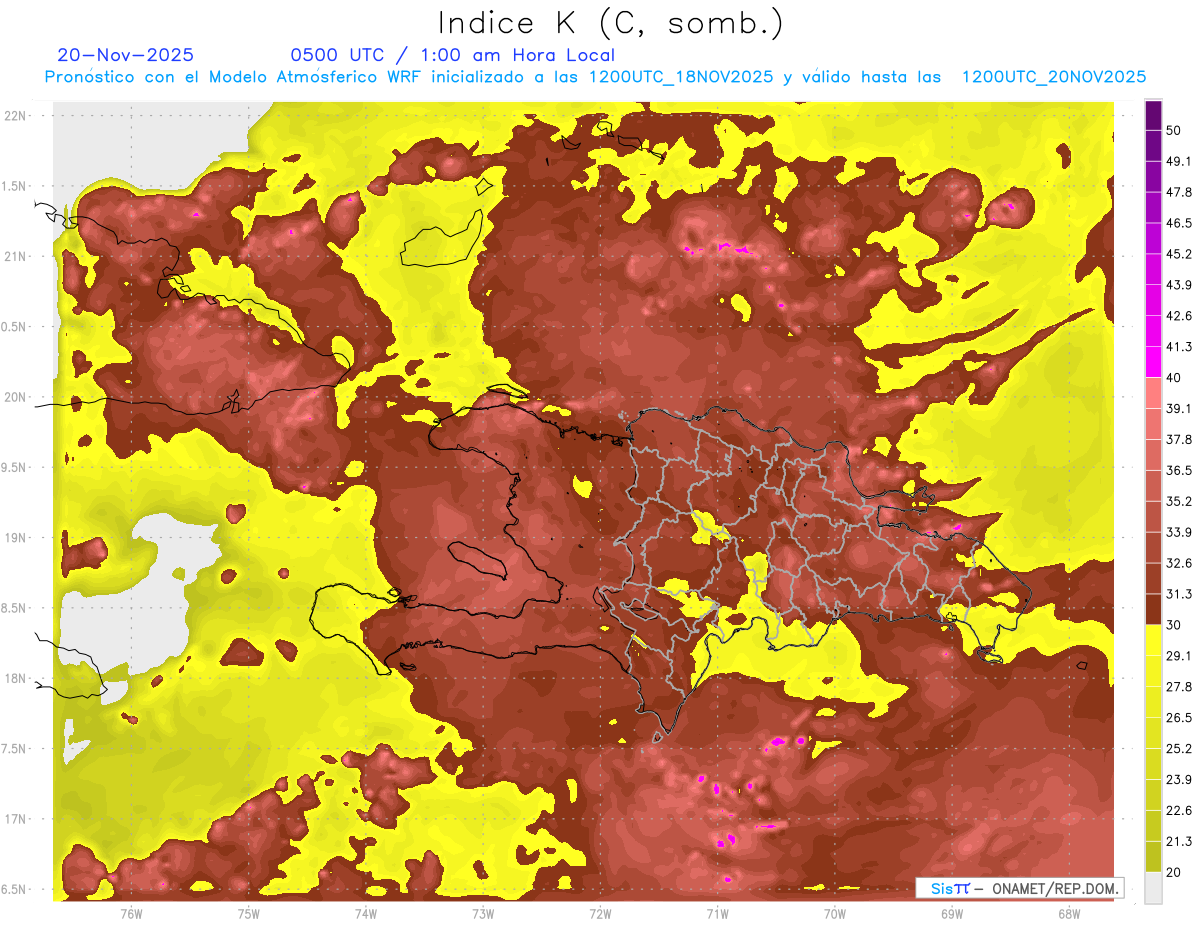Viewport: 1200px width, 927px height.
Task: Click the dark purple swatch above 50
Action: coord(1153,115)
